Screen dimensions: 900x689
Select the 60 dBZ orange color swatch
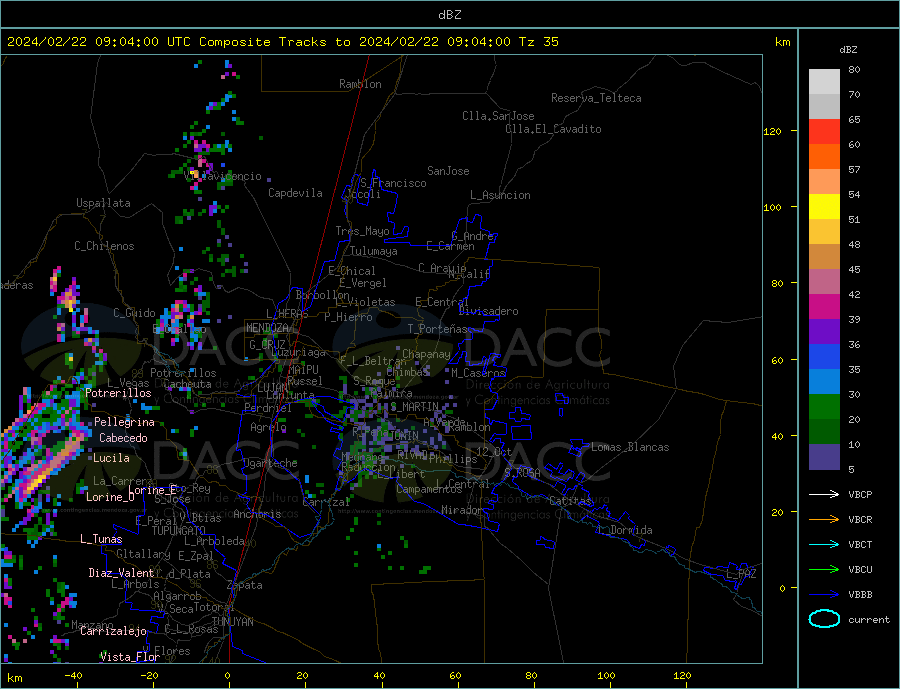point(824,157)
